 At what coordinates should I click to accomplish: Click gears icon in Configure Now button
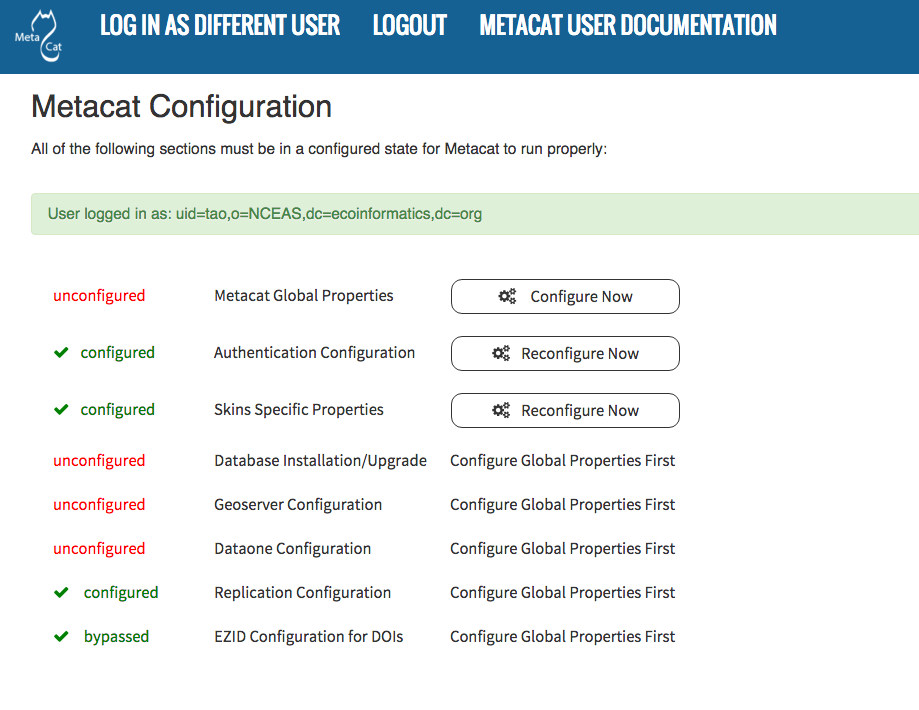[x=507, y=297]
